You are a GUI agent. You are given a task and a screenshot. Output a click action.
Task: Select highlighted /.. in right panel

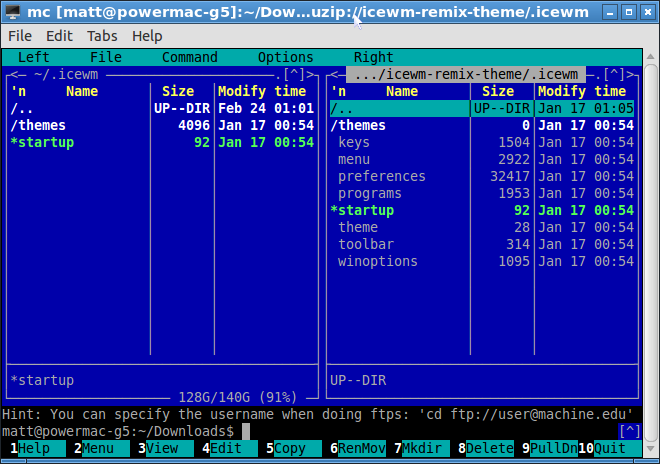click(482, 109)
